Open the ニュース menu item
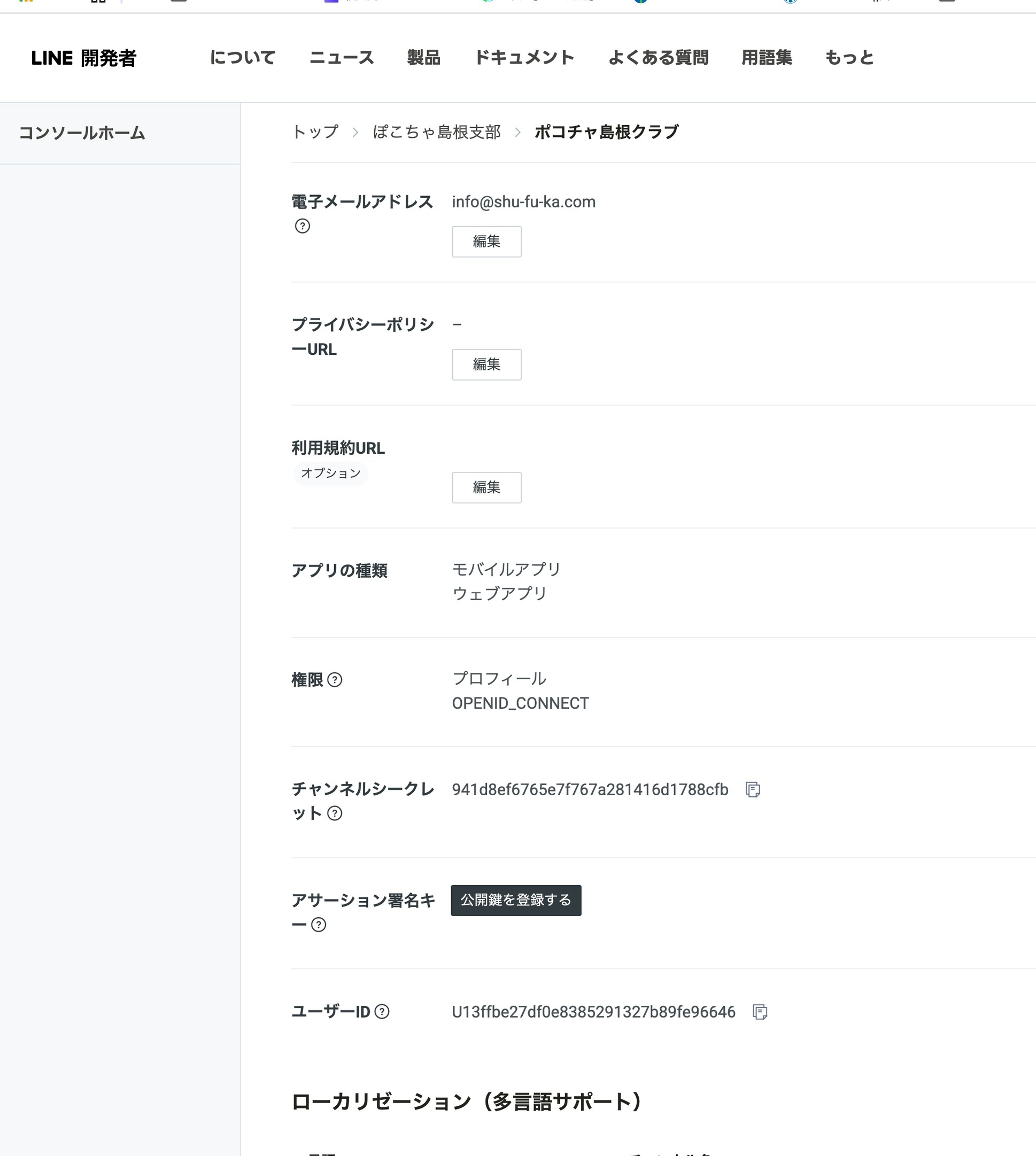Image resolution: width=1036 pixels, height=1156 pixels. (342, 58)
